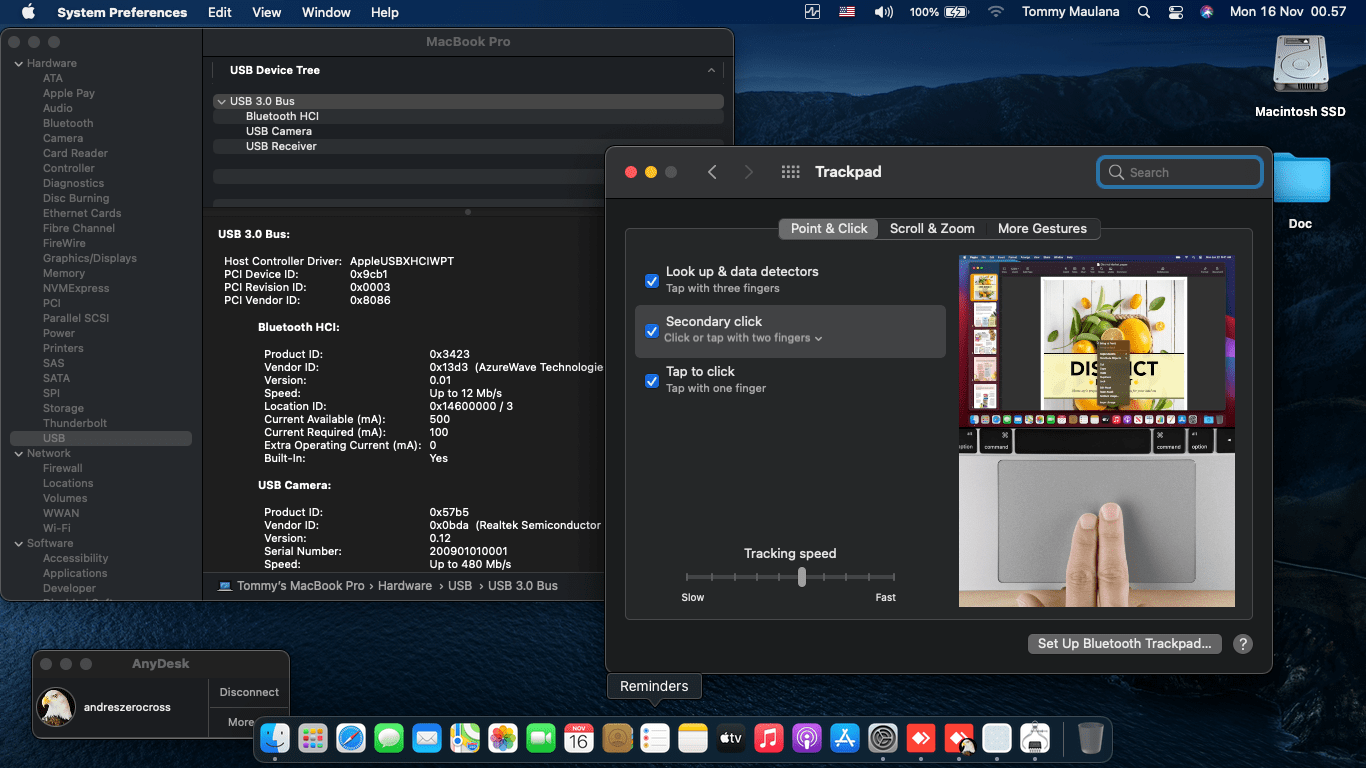1366x768 pixels.
Task: Disable Look up & data detectors
Action: click(652, 280)
